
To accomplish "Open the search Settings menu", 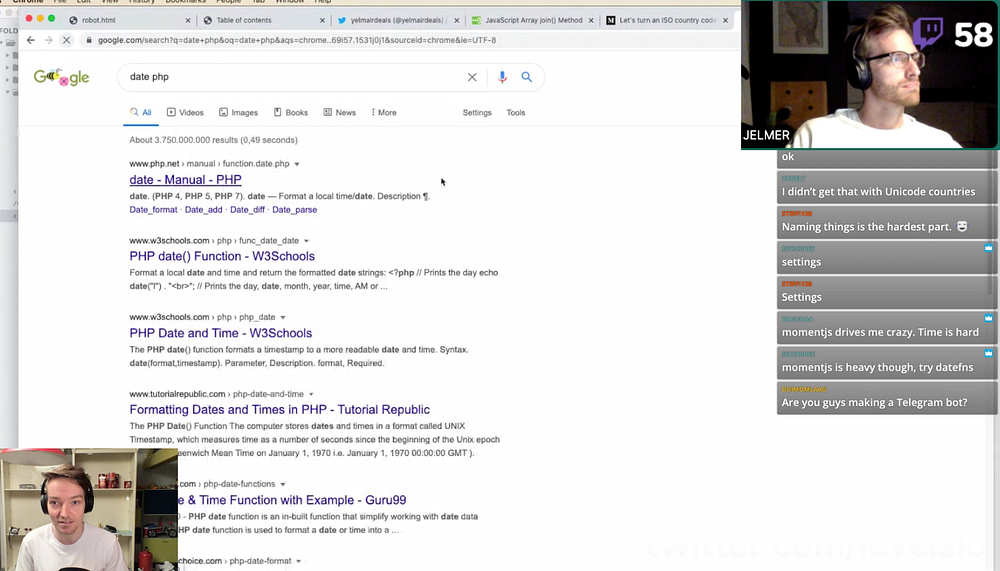I will click(477, 112).
